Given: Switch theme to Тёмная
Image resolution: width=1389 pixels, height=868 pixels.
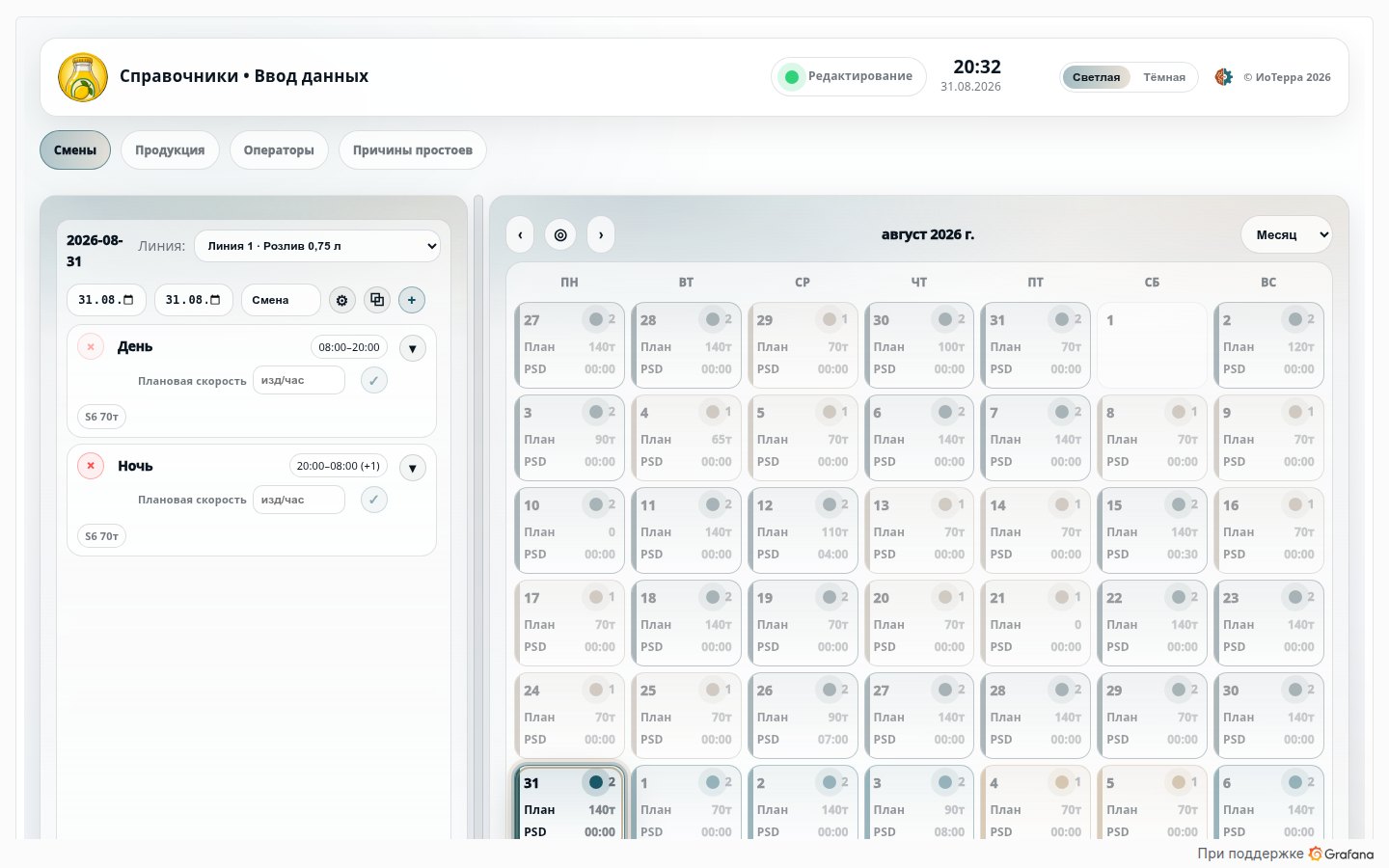Looking at the screenshot, I should 1164,77.
